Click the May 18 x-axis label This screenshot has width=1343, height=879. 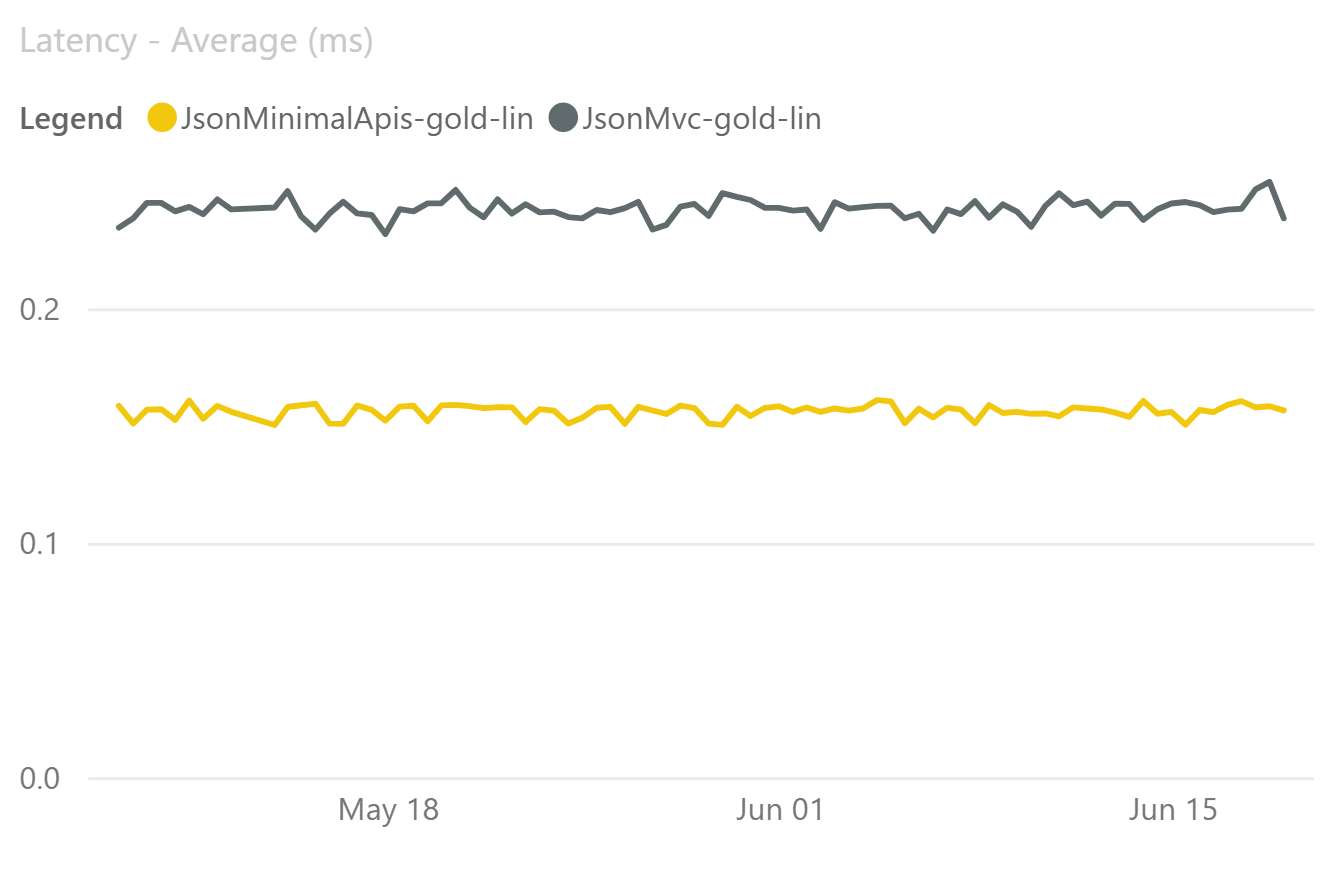point(389,809)
